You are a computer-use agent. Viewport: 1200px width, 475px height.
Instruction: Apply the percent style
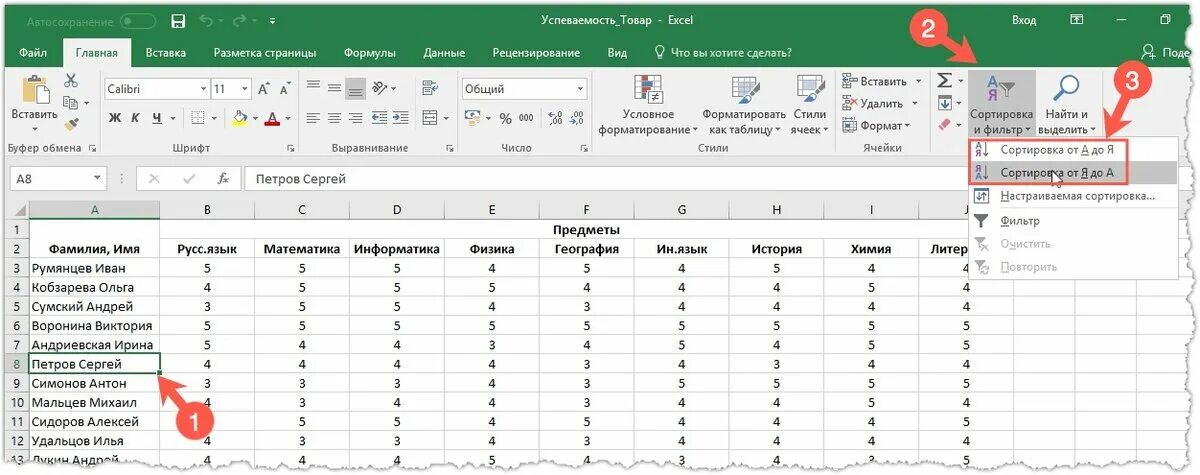504,118
